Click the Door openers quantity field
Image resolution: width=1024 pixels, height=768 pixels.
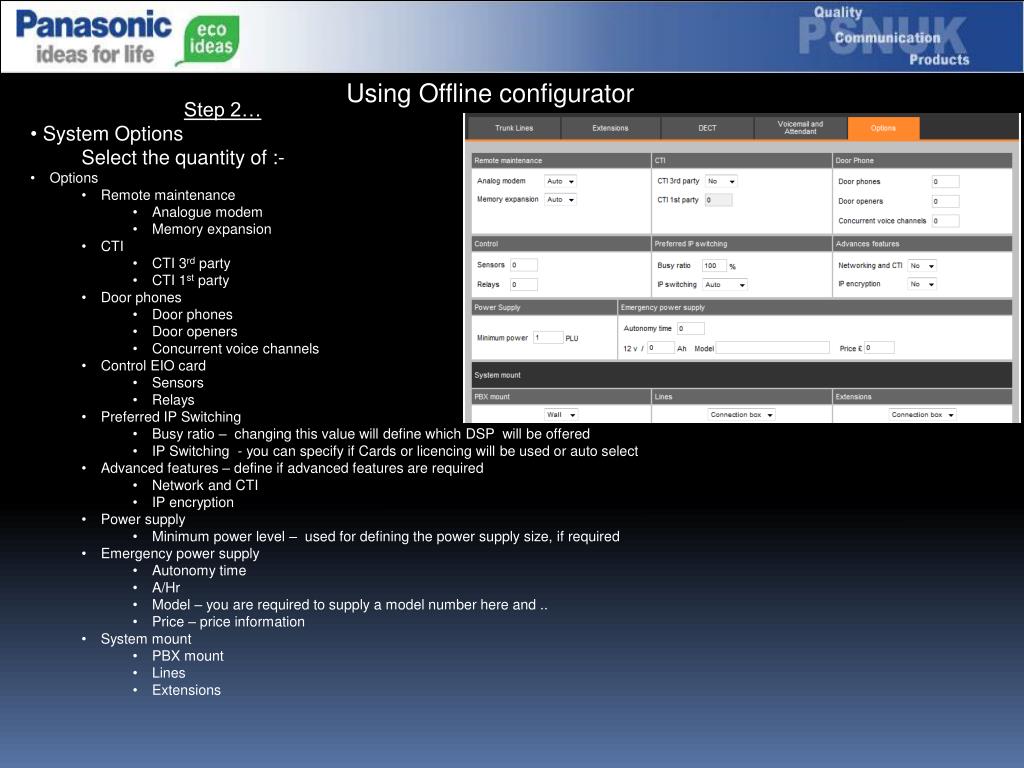pyautogui.click(x=945, y=201)
